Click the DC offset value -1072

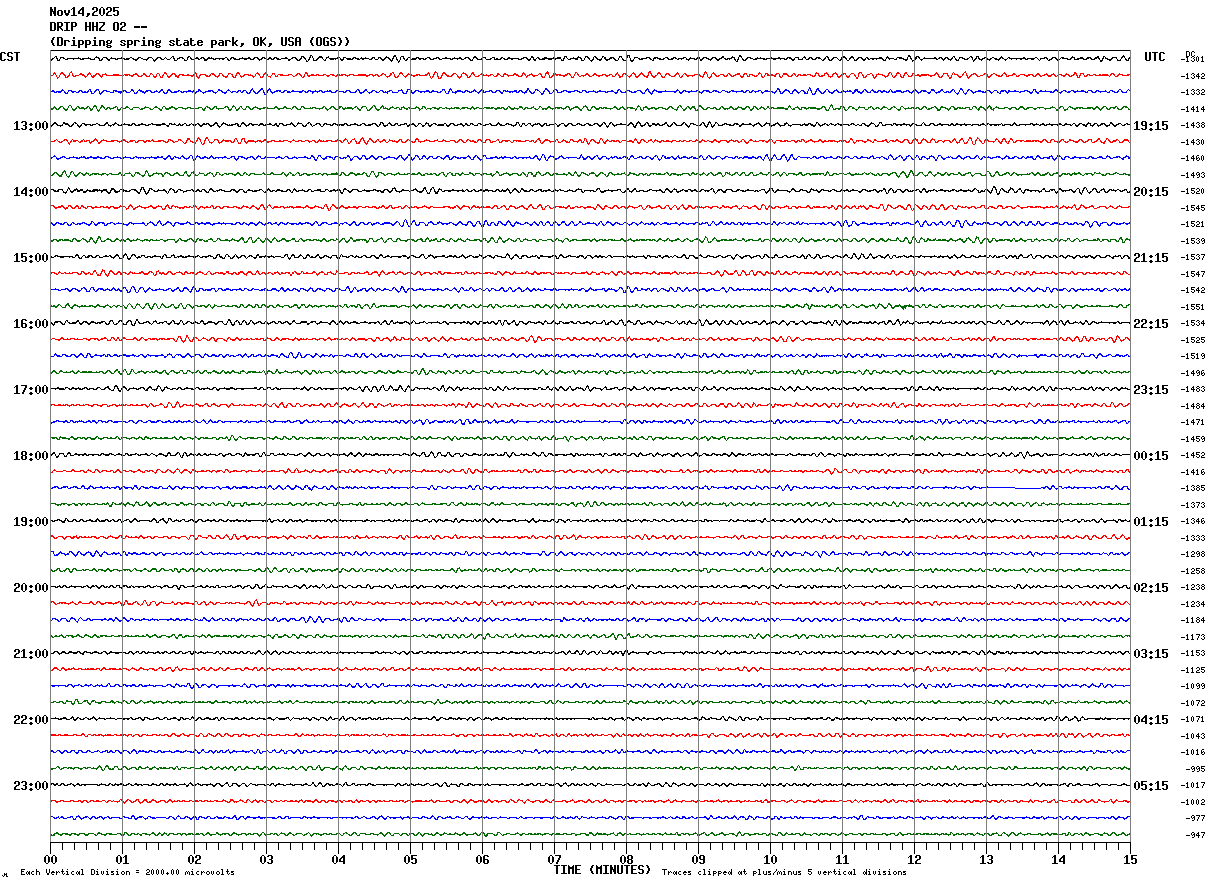click(1192, 703)
